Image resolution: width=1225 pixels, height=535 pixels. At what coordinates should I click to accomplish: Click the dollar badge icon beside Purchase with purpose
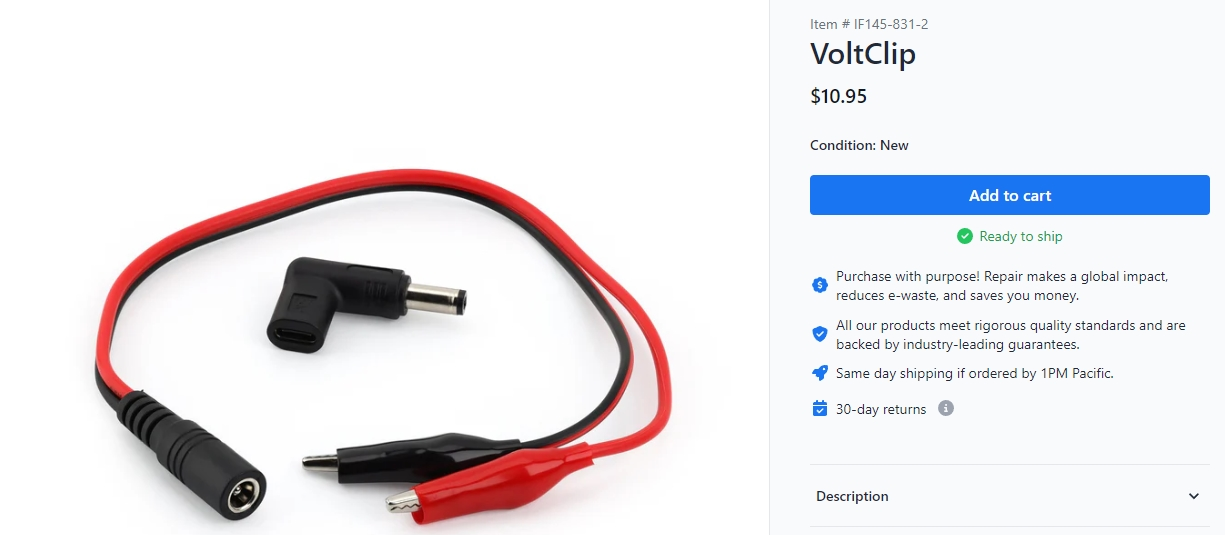coord(820,285)
